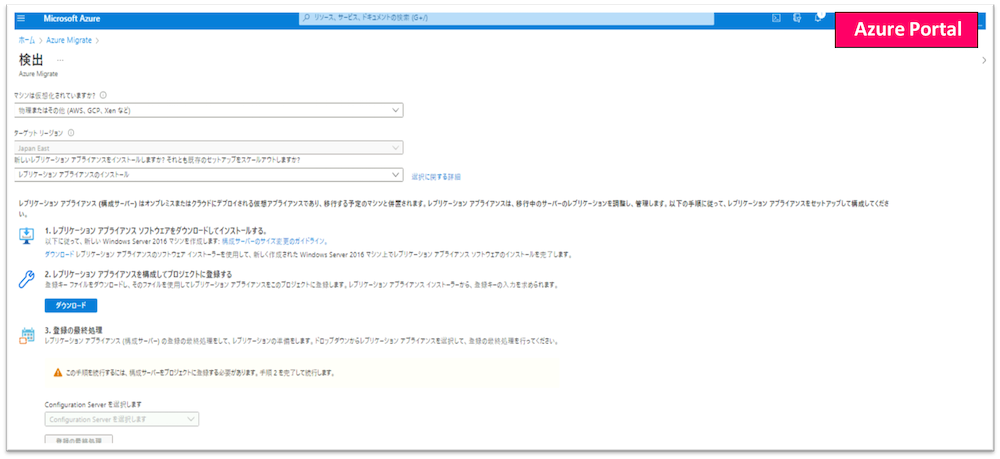The image size is (1000, 459).
Task: Click the 登録の最終処理 button at the bottom
Action: tap(78, 441)
